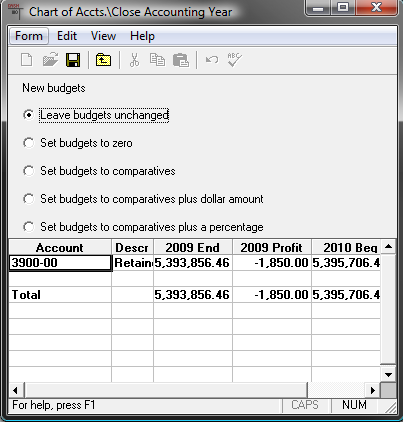
Task: Click the New document toolbar icon
Action: pos(27,60)
